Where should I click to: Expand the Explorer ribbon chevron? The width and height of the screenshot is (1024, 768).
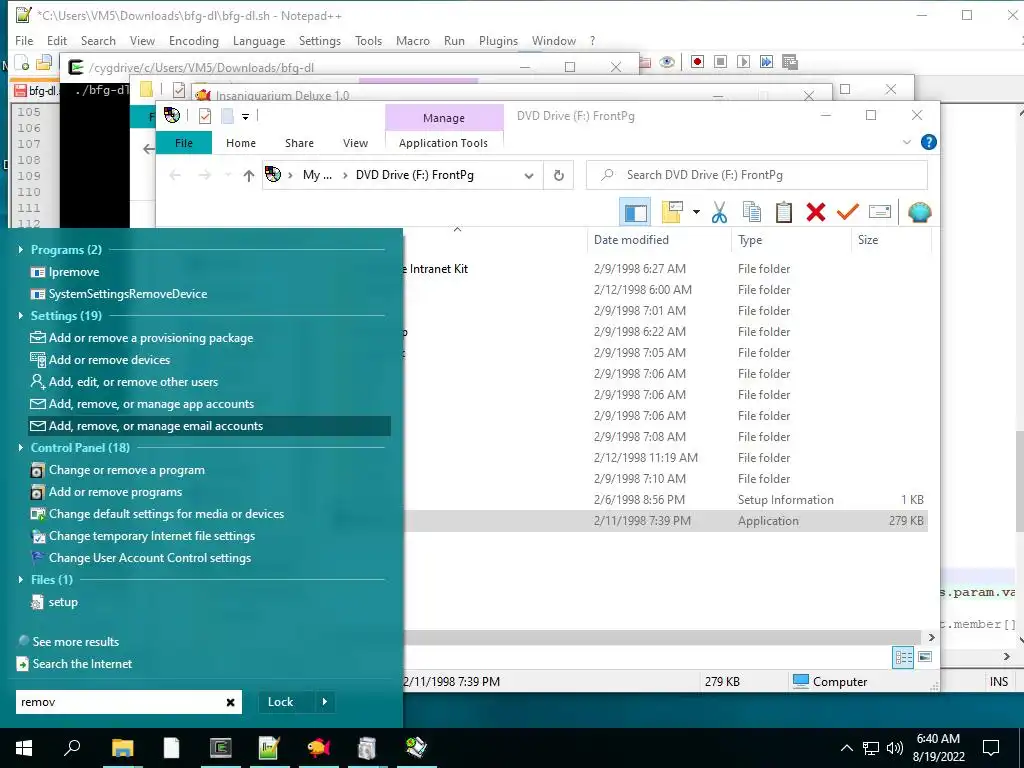click(x=906, y=142)
